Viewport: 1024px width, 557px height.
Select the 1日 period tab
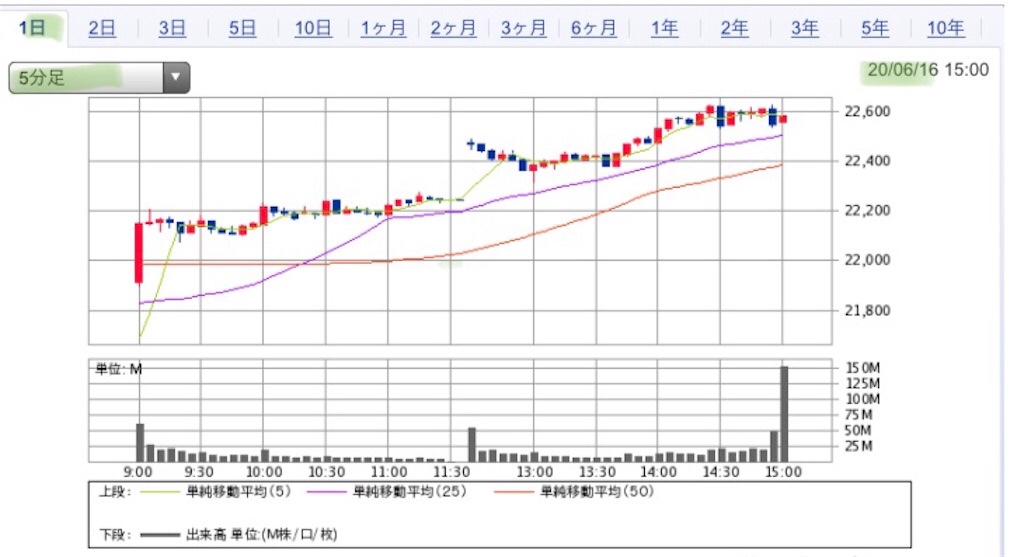[x=32, y=28]
